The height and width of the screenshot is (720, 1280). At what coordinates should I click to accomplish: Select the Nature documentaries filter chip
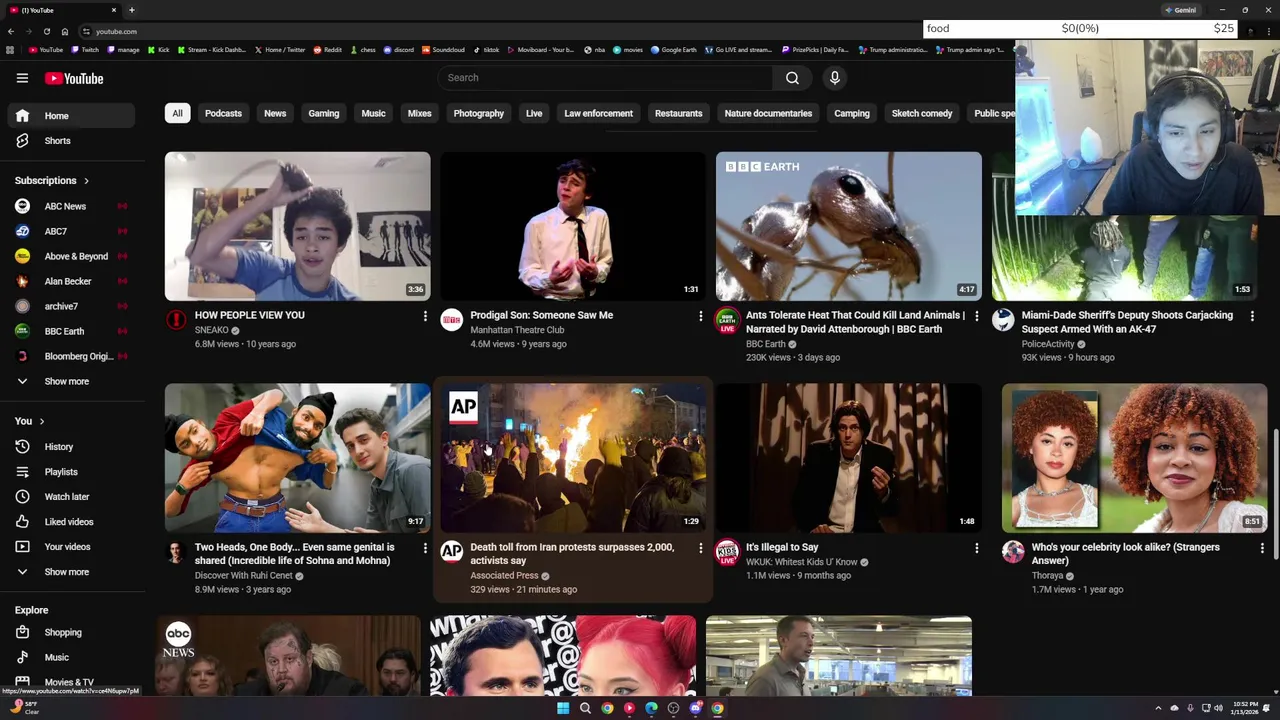(x=768, y=113)
